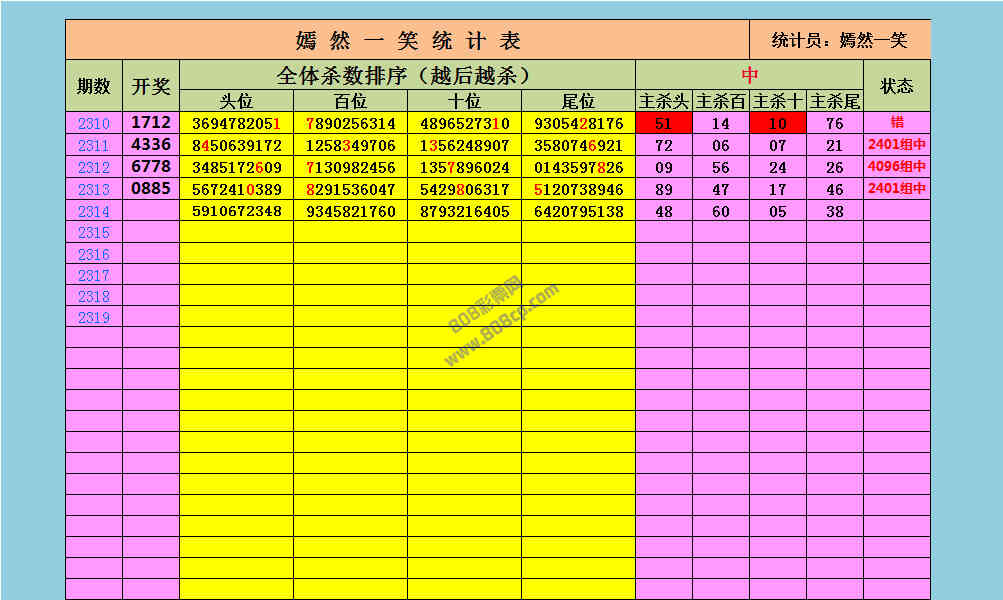This screenshot has width=1003, height=600.
Task: Select the red-highlighted cell with 51
Action: [x=664, y=124]
